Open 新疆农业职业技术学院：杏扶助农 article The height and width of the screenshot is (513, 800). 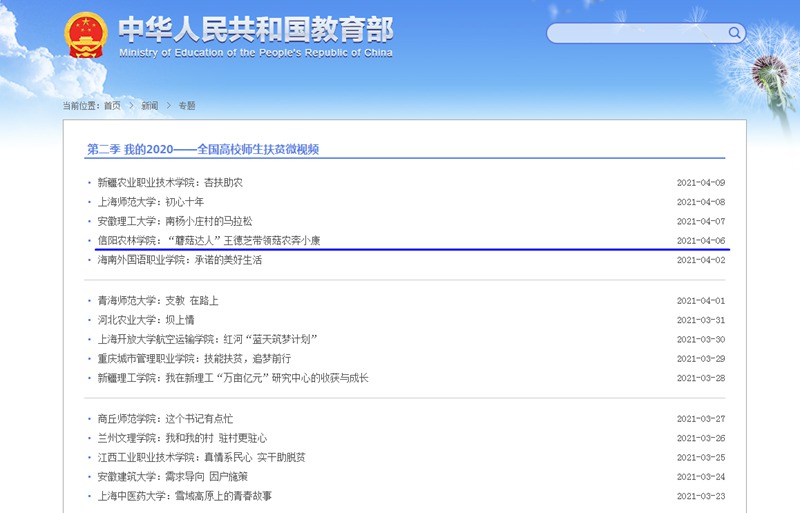pyautogui.click(x=170, y=183)
